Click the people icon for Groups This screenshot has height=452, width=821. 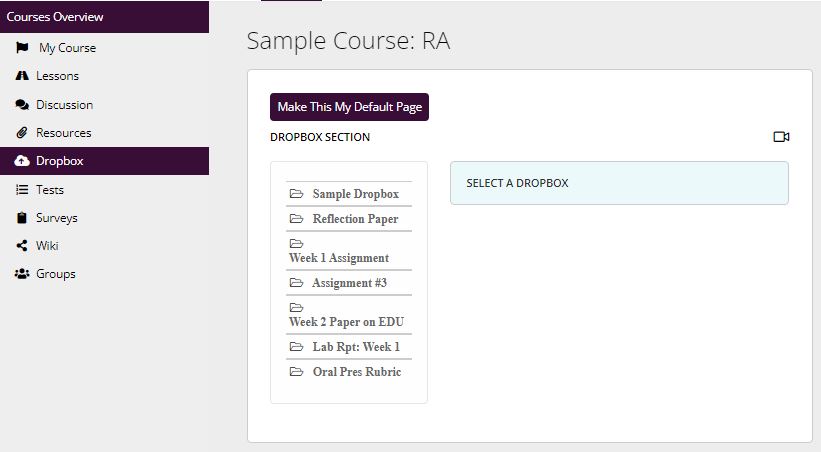(22, 274)
